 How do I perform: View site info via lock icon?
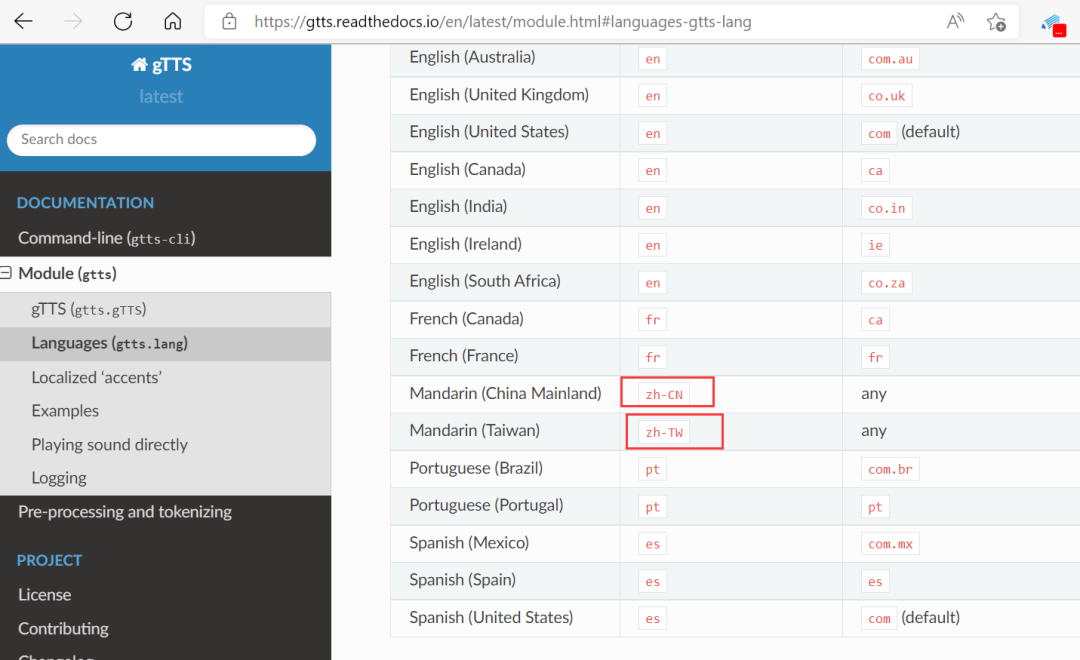230,21
